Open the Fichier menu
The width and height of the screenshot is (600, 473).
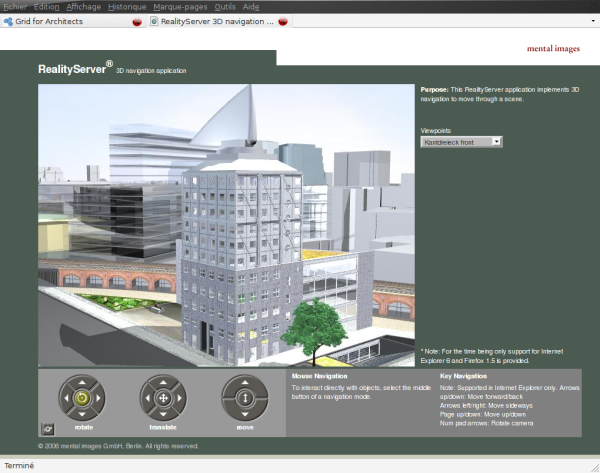click(14, 6)
